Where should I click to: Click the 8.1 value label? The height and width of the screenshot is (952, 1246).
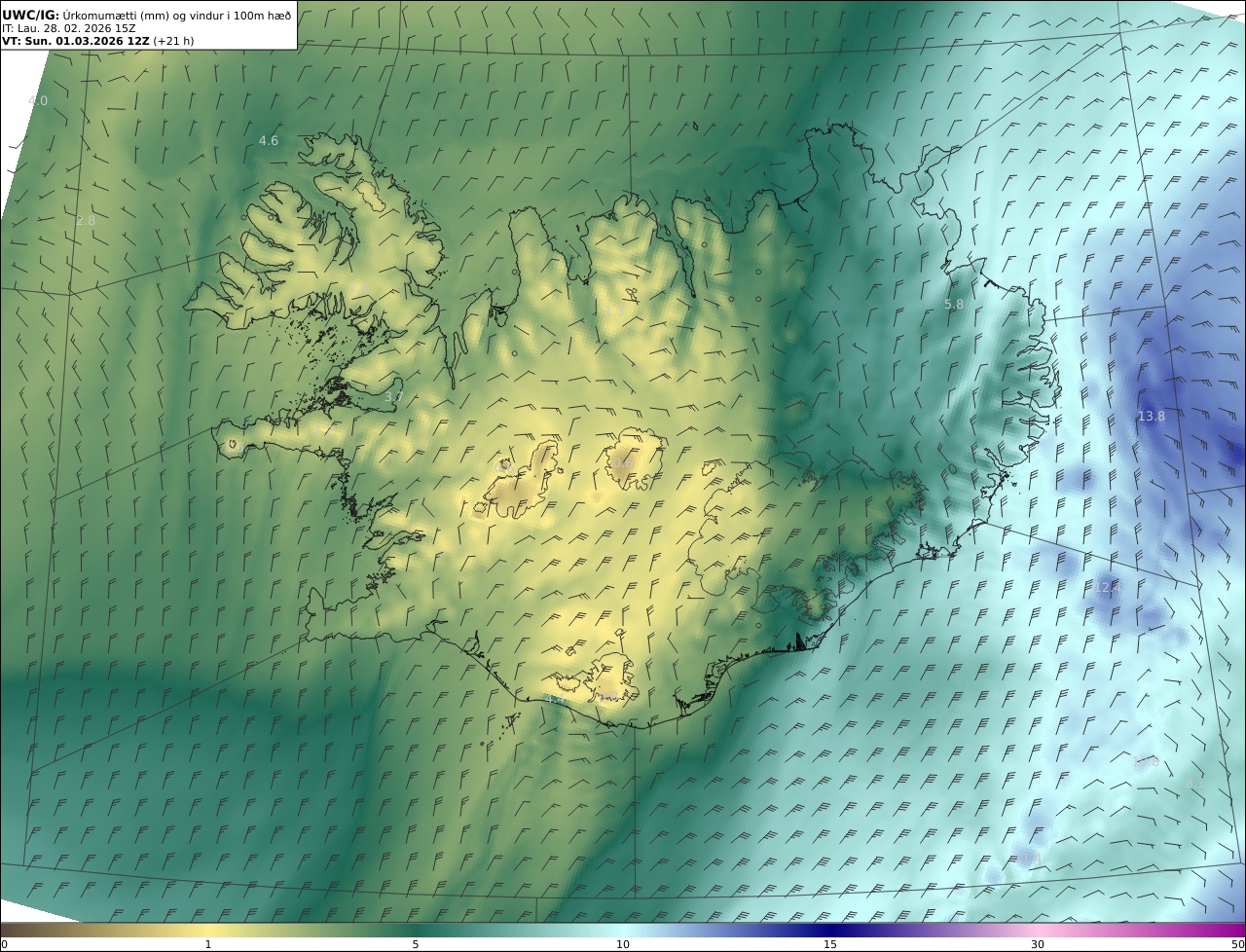click(x=1195, y=783)
